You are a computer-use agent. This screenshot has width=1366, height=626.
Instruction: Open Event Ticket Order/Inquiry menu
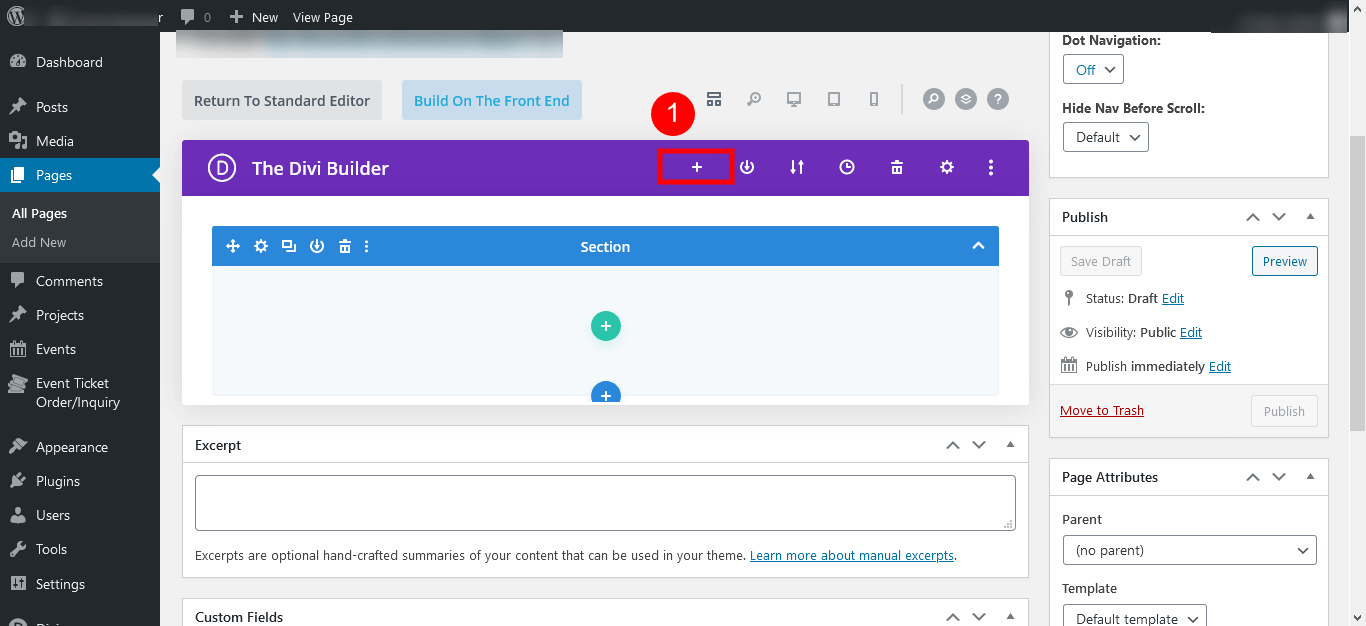tap(80, 393)
